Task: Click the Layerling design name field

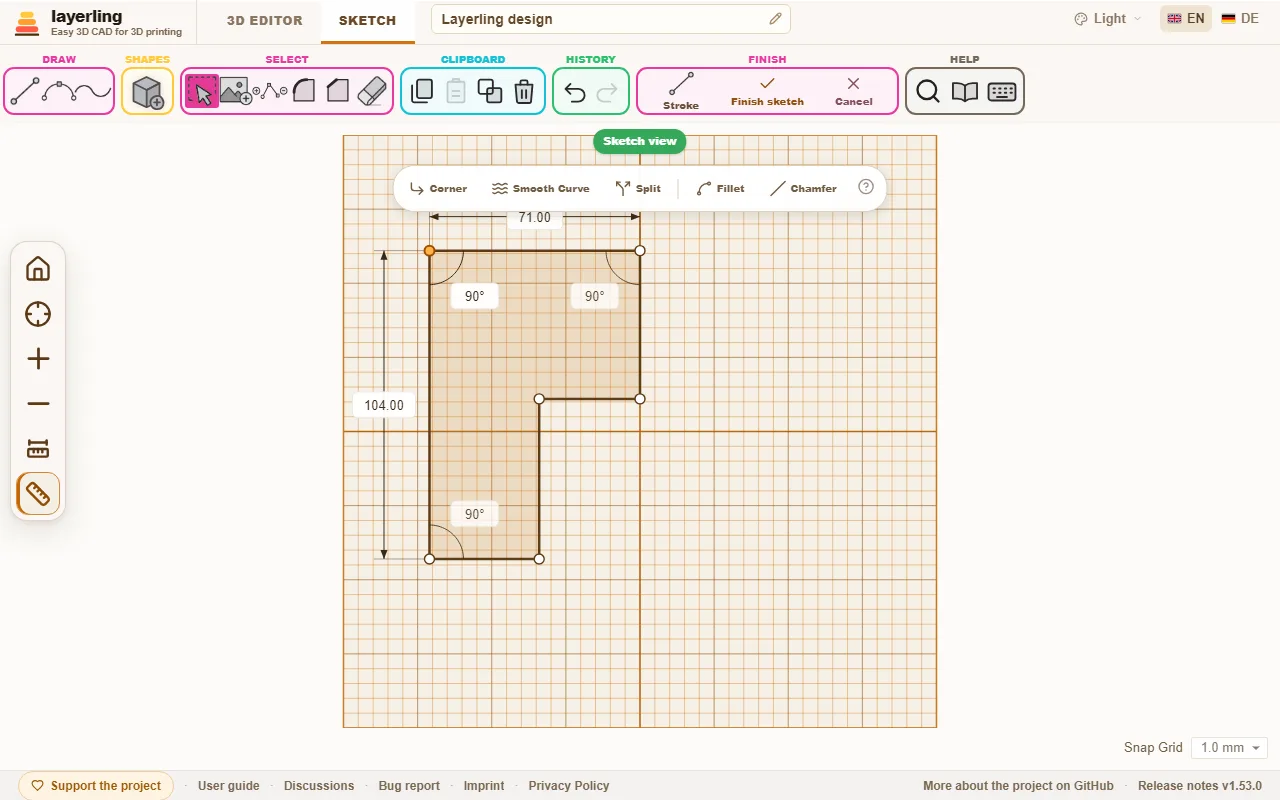Action: pos(611,19)
